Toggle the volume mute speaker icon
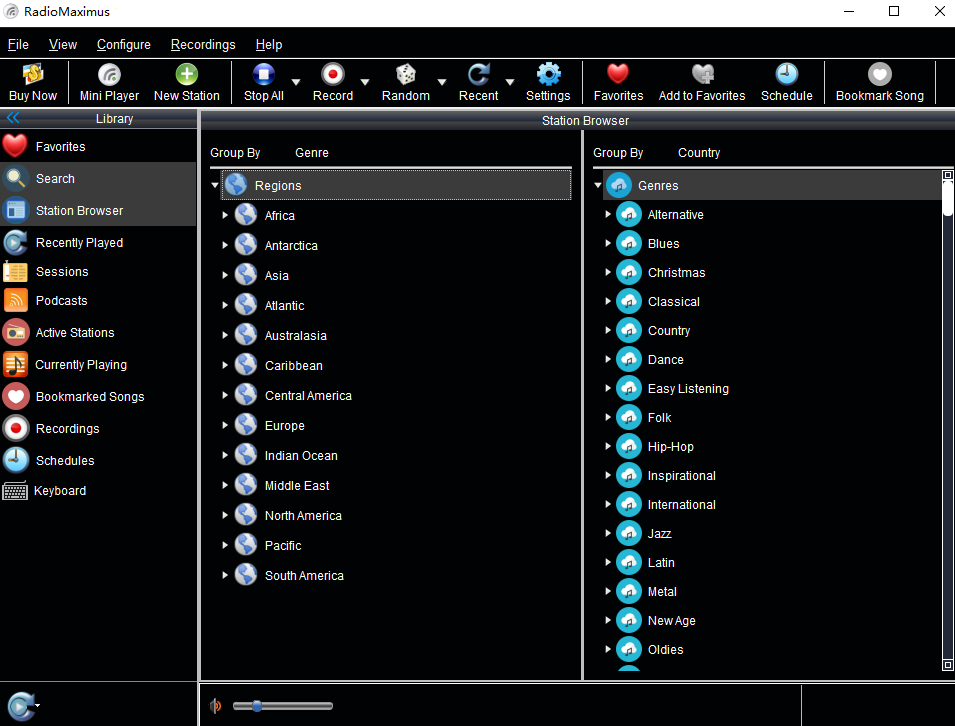This screenshot has width=955, height=726. (215, 706)
